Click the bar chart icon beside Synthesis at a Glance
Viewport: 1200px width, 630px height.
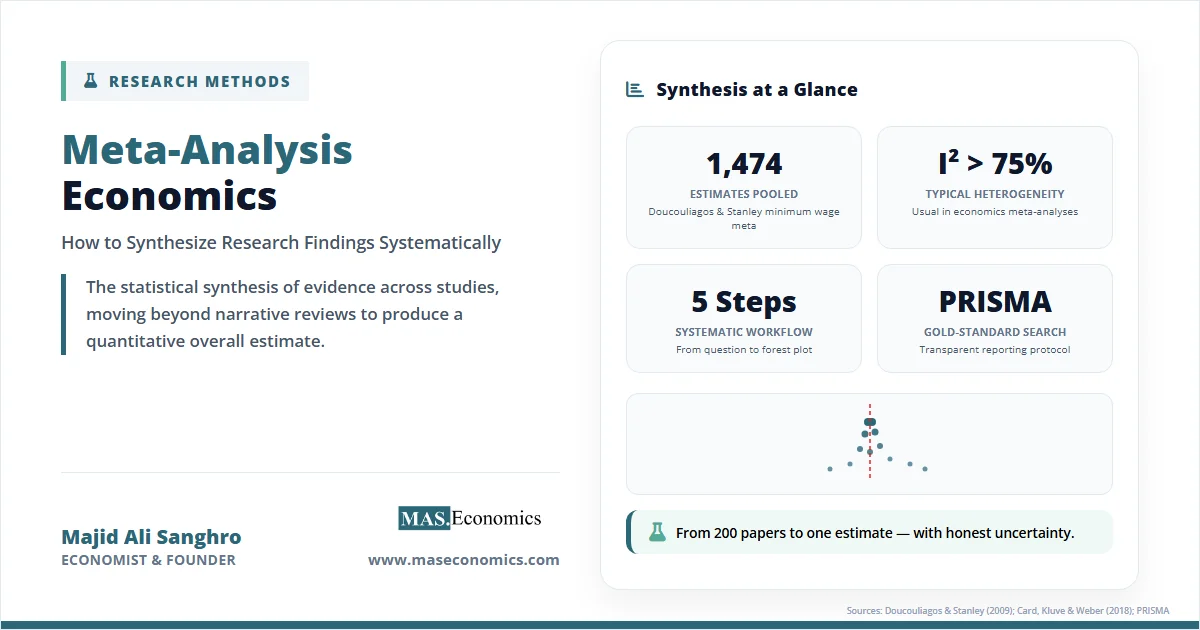(x=635, y=89)
